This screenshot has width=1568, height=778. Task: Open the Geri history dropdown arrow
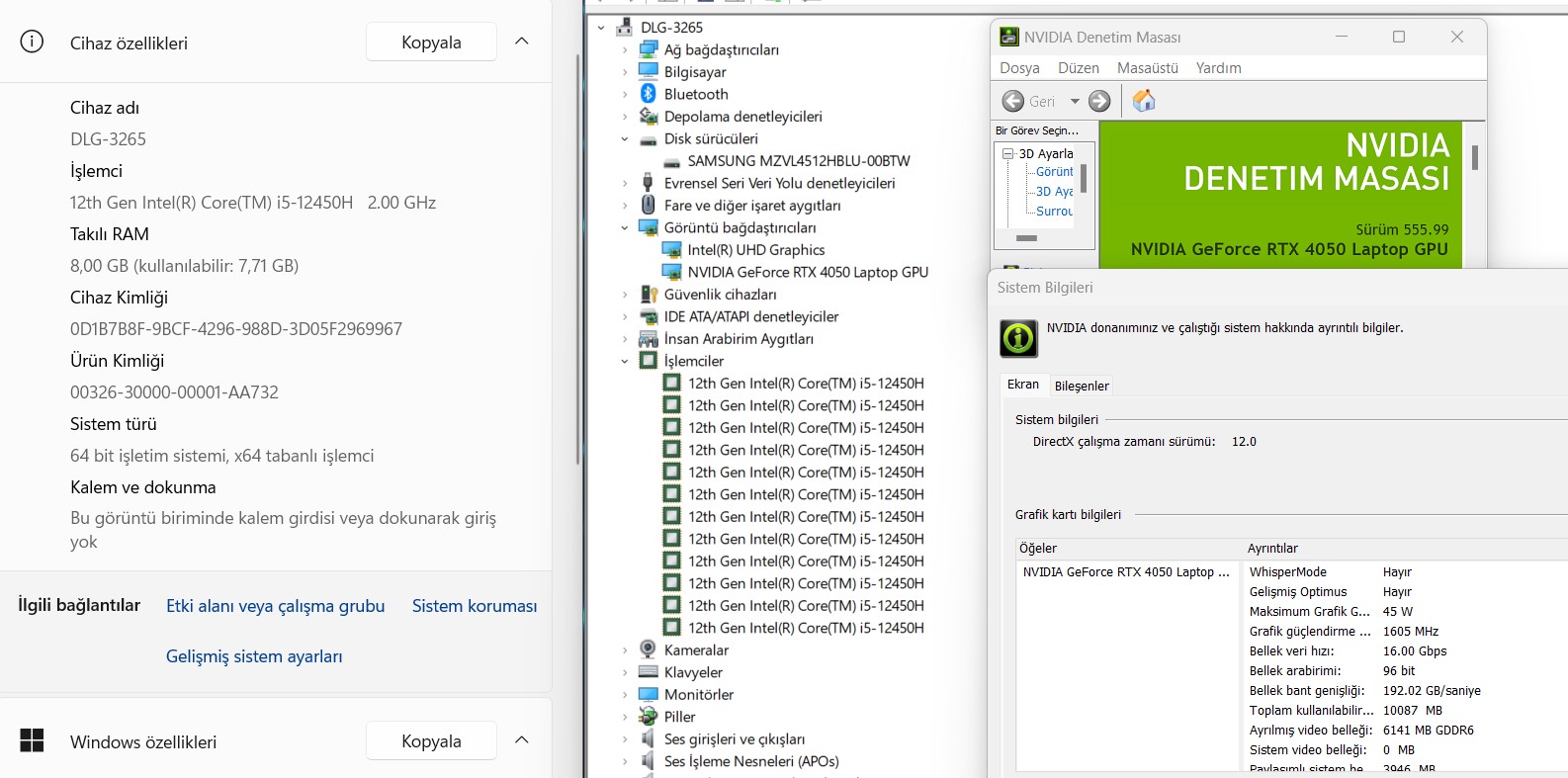1075,101
